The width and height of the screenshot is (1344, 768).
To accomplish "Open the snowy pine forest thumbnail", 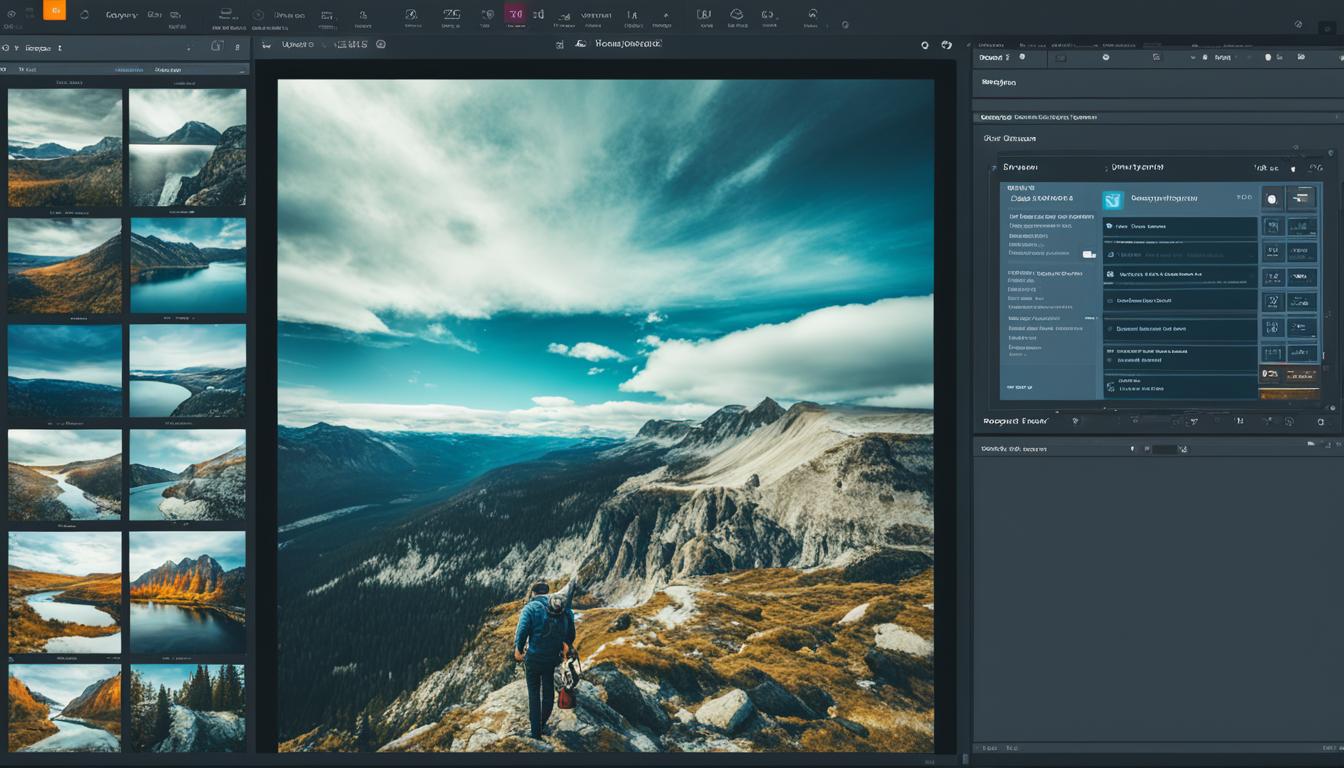I will (x=187, y=709).
